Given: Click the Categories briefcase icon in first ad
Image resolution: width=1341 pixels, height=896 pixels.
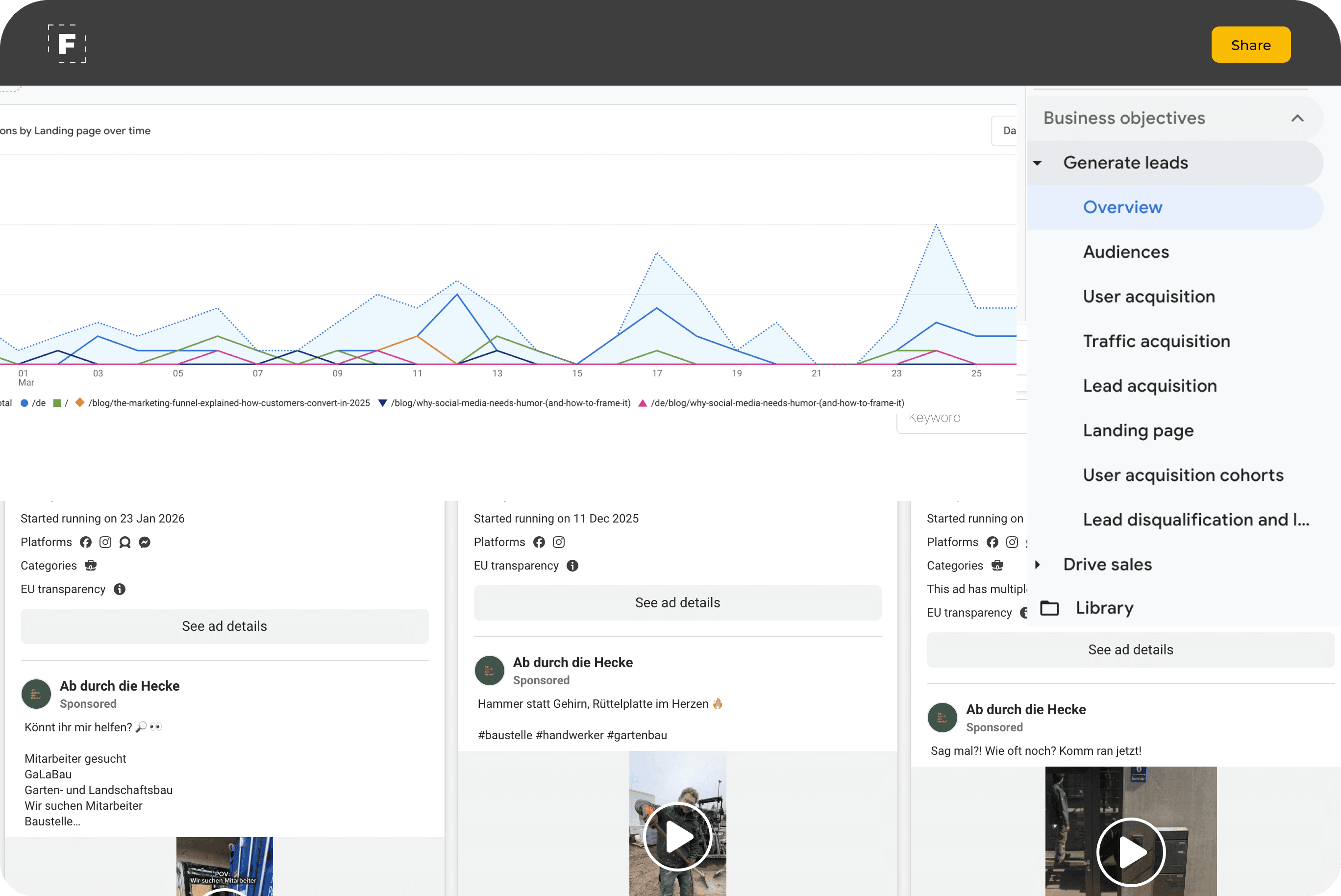Looking at the screenshot, I should click(90, 565).
